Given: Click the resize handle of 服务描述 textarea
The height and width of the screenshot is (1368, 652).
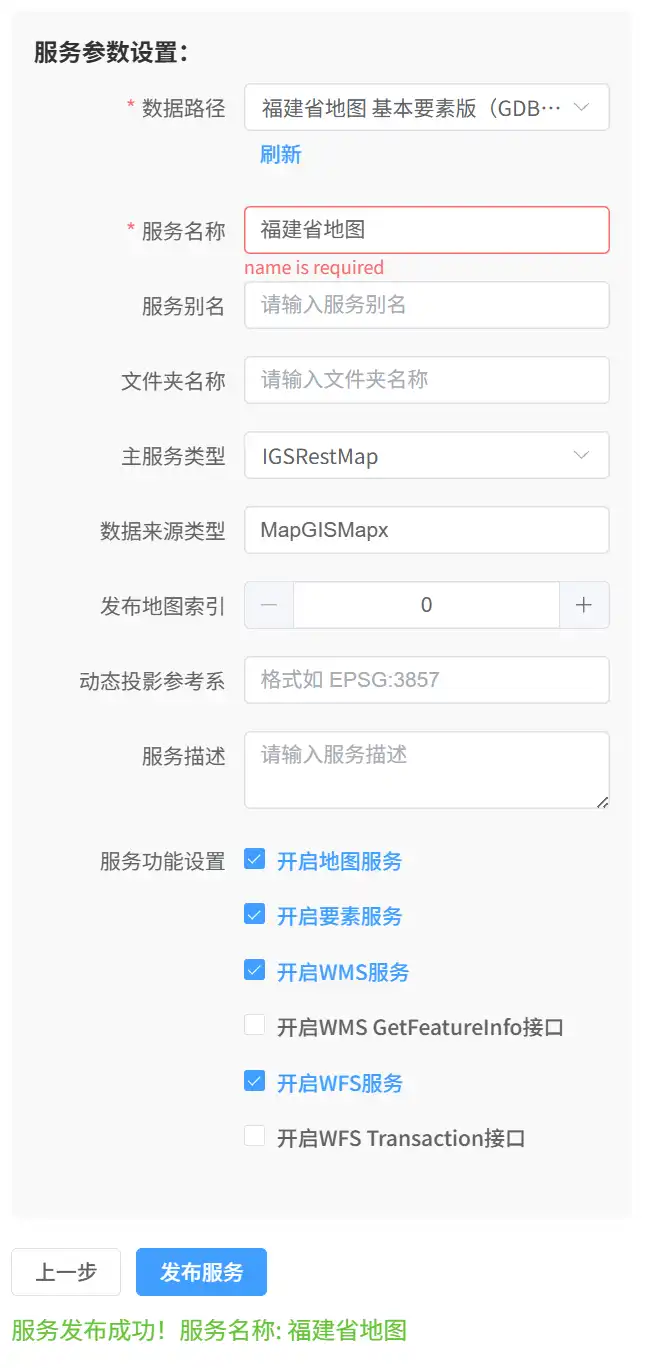Looking at the screenshot, I should (604, 802).
